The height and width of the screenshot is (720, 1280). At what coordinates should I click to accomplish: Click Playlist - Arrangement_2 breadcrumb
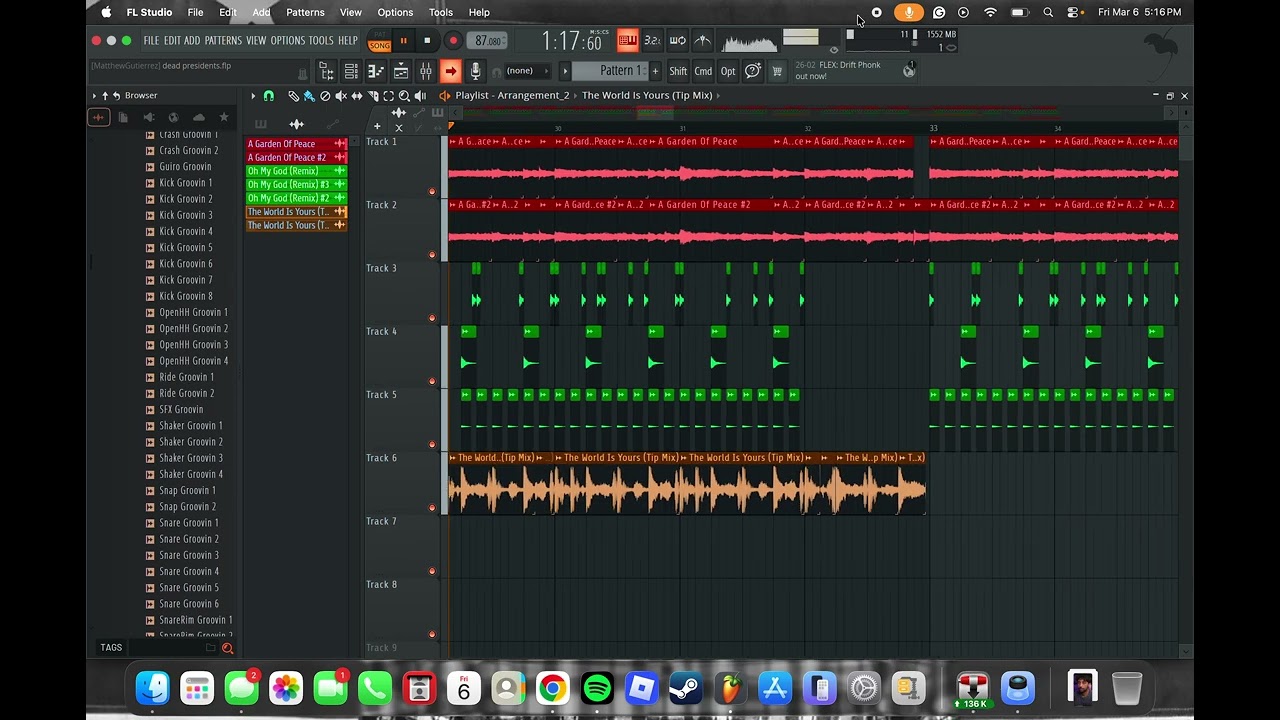click(512, 96)
